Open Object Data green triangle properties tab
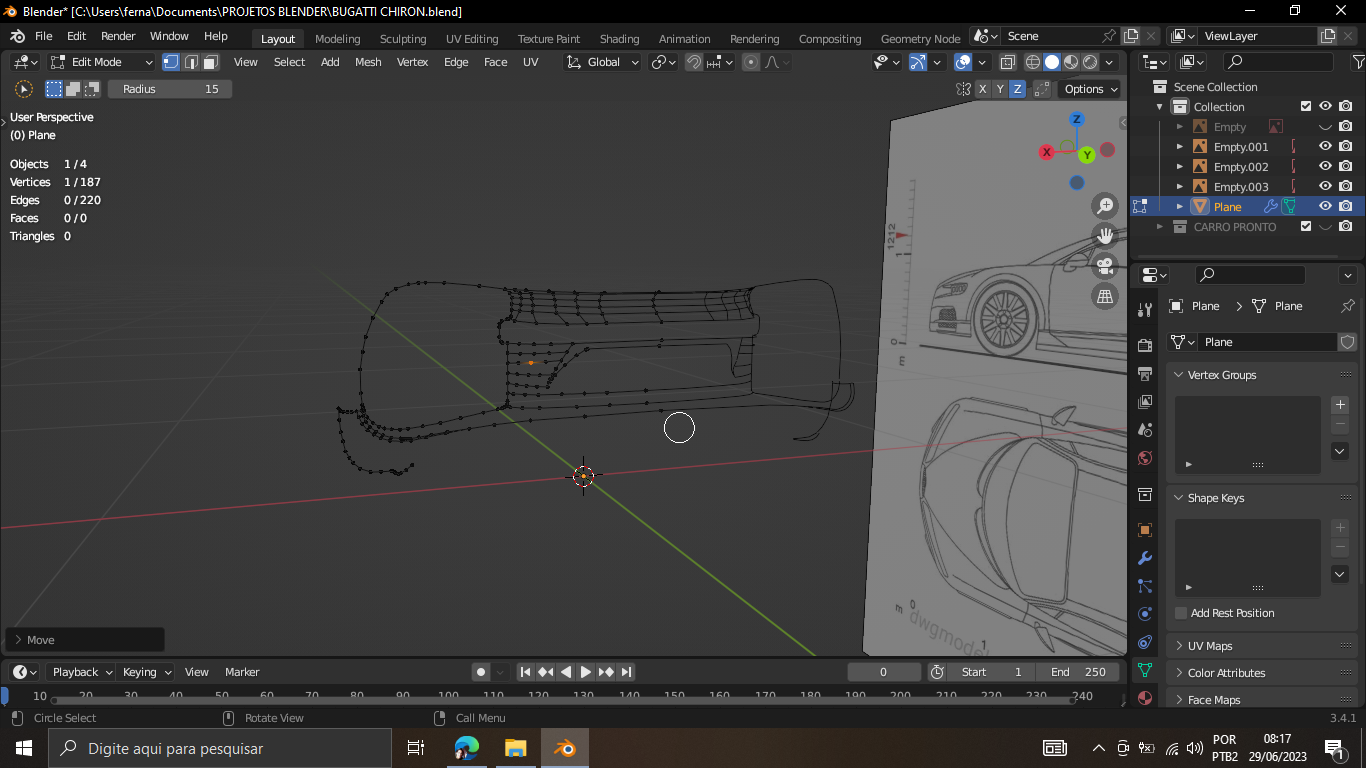The height and width of the screenshot is (768, 1366). [1145, 670]
